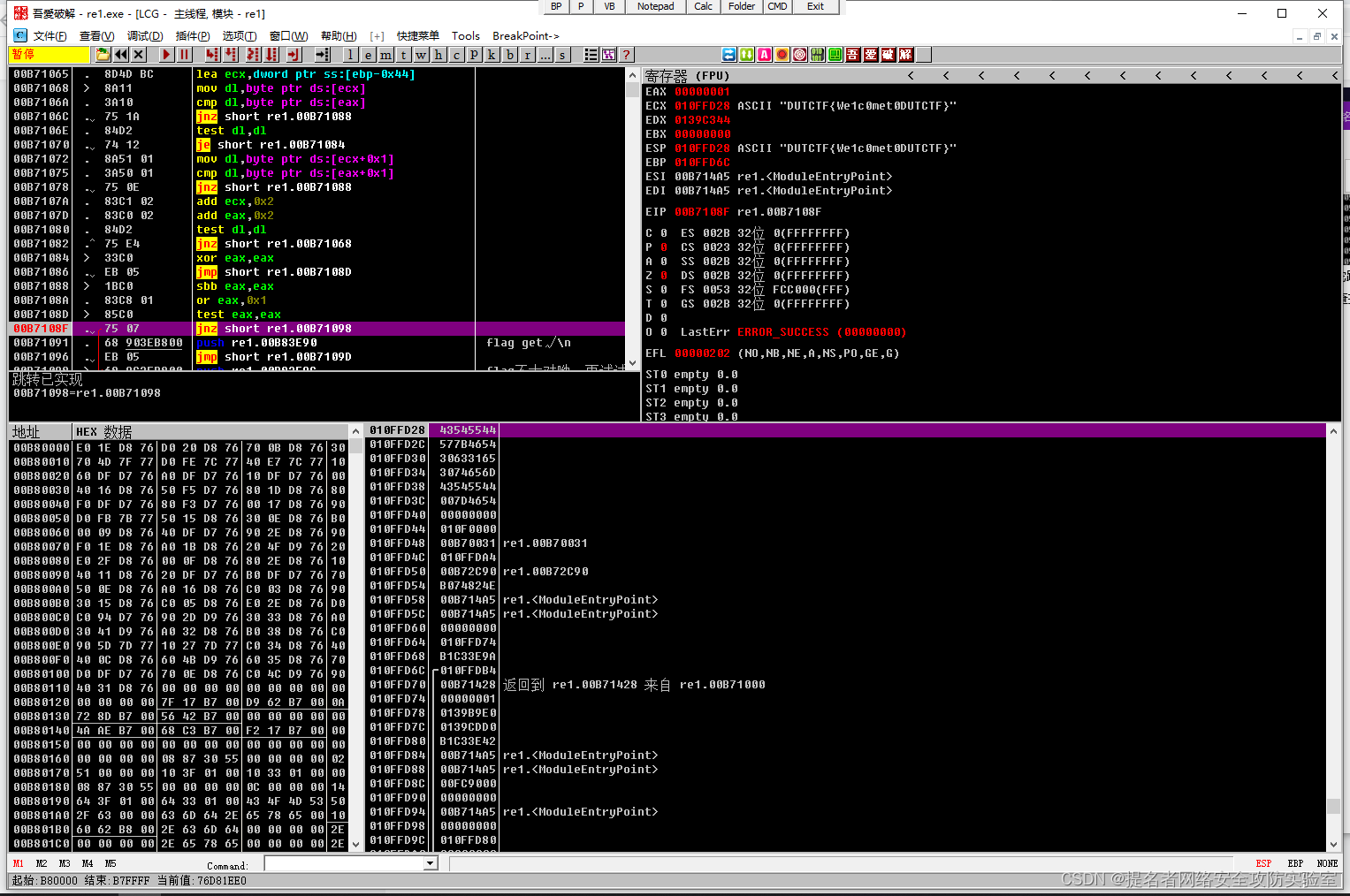Screen dimensions: 1350x896
Task: Open the 调试(D) menu
Action: click(x=145, y=36)
